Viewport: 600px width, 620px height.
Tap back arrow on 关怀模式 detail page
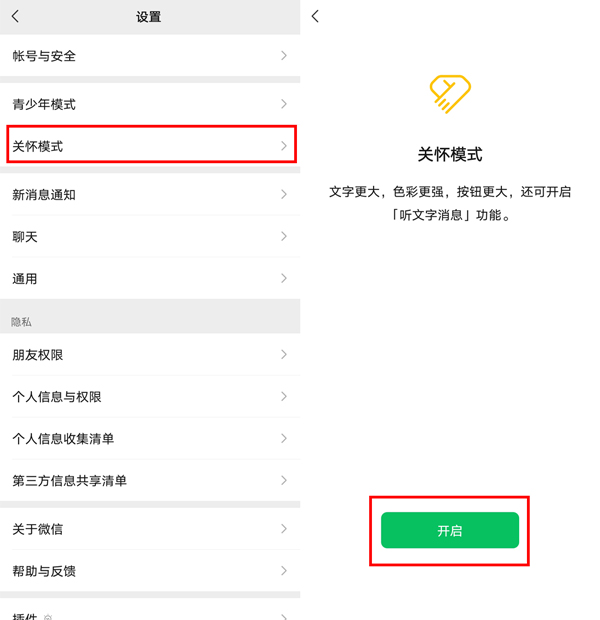tap(315, 17)
